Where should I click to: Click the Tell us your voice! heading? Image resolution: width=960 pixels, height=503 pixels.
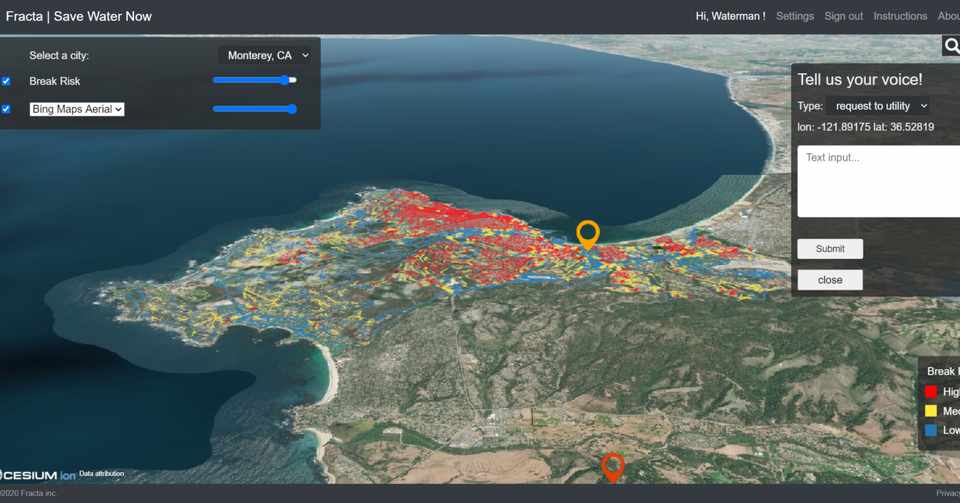point(860,80)
